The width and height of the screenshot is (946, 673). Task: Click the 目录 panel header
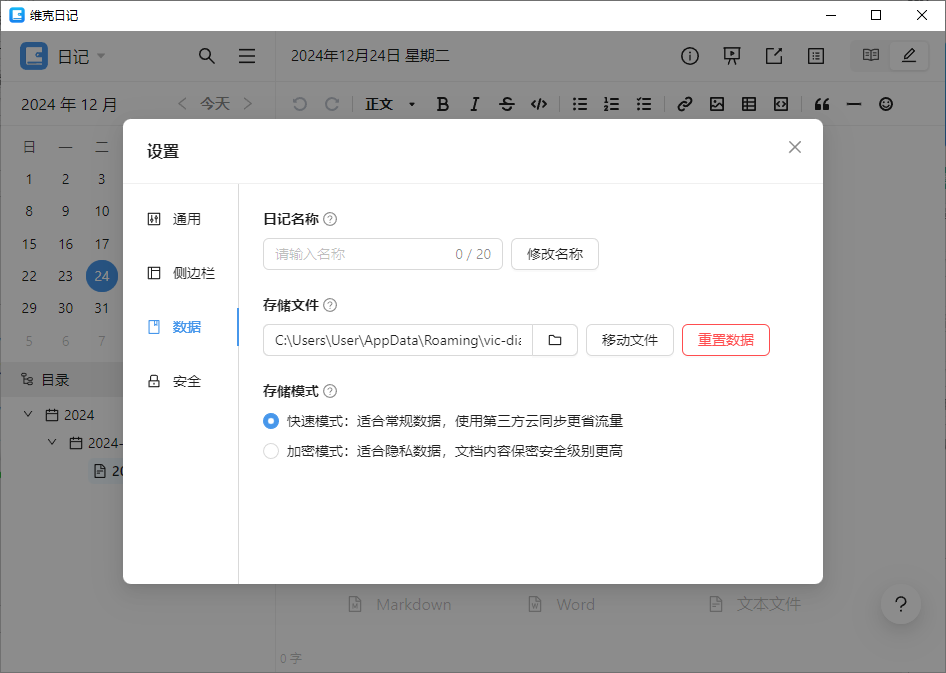tap(62, 380)
